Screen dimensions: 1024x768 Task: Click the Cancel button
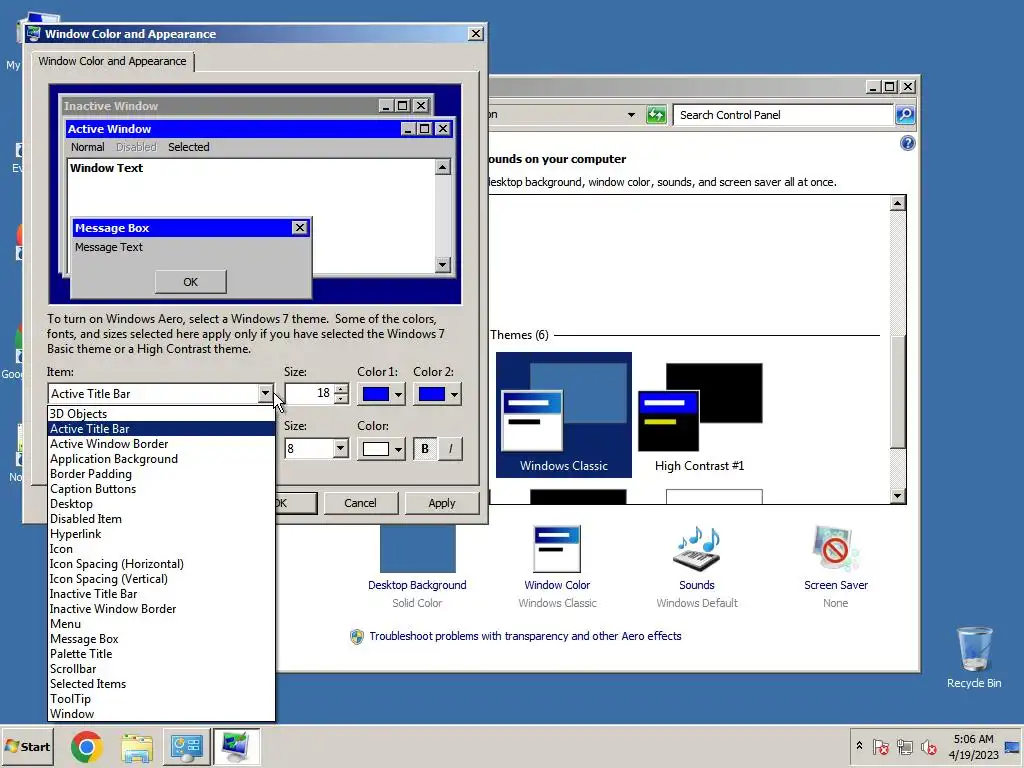point(360,504)
